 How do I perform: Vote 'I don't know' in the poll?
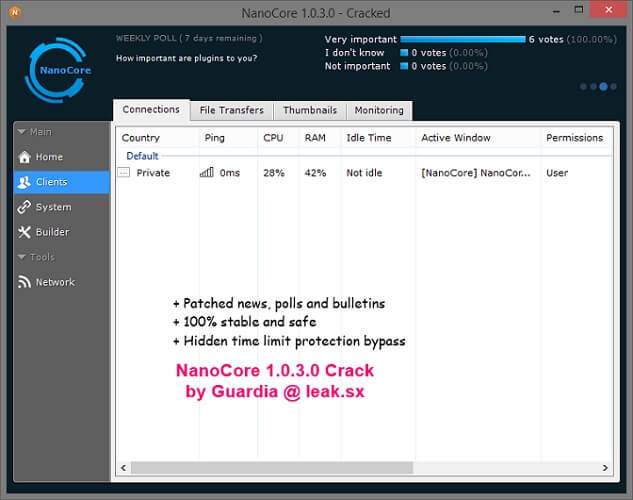pos(354,53)
